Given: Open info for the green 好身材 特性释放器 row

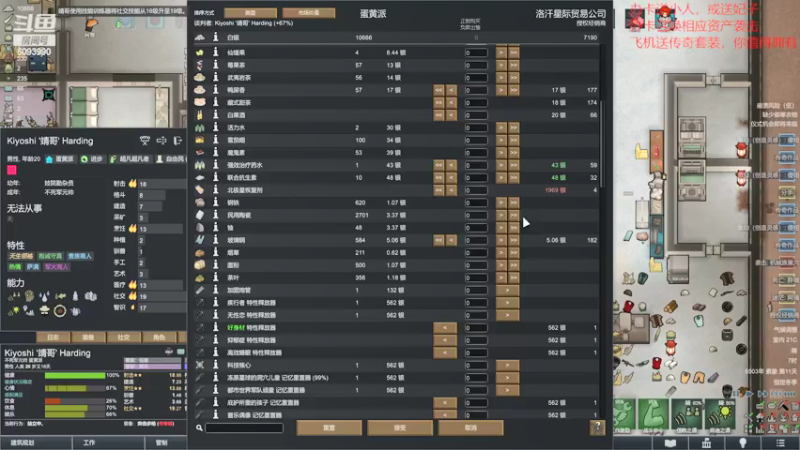Looking at the screenshot, I should tap(216, 328).
